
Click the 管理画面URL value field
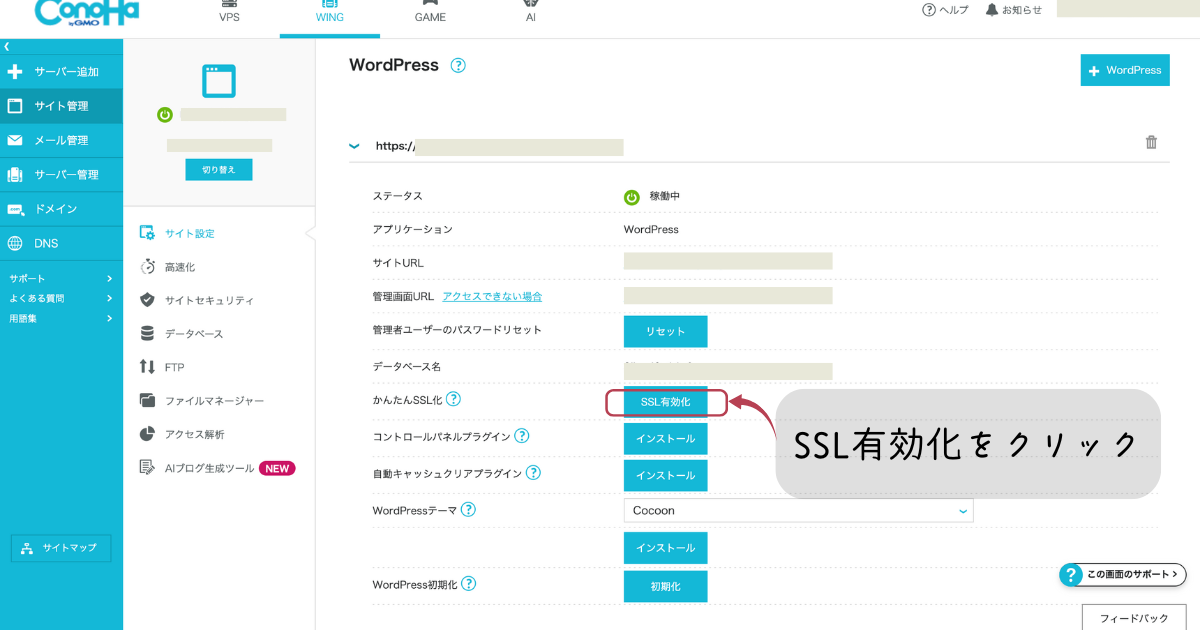click(x=728, y=295)
